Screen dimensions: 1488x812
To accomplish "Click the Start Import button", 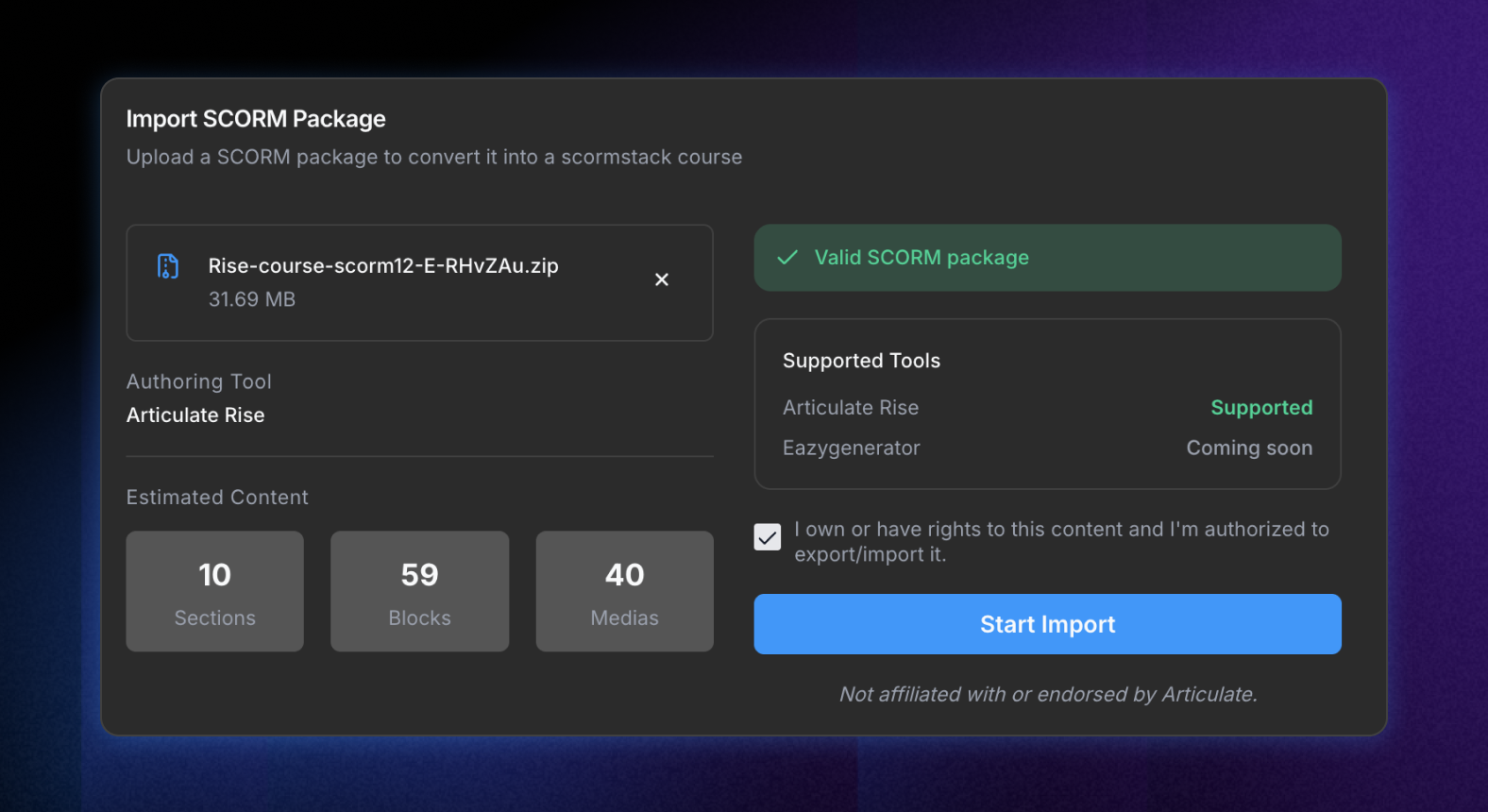I will coord(1047,624).
